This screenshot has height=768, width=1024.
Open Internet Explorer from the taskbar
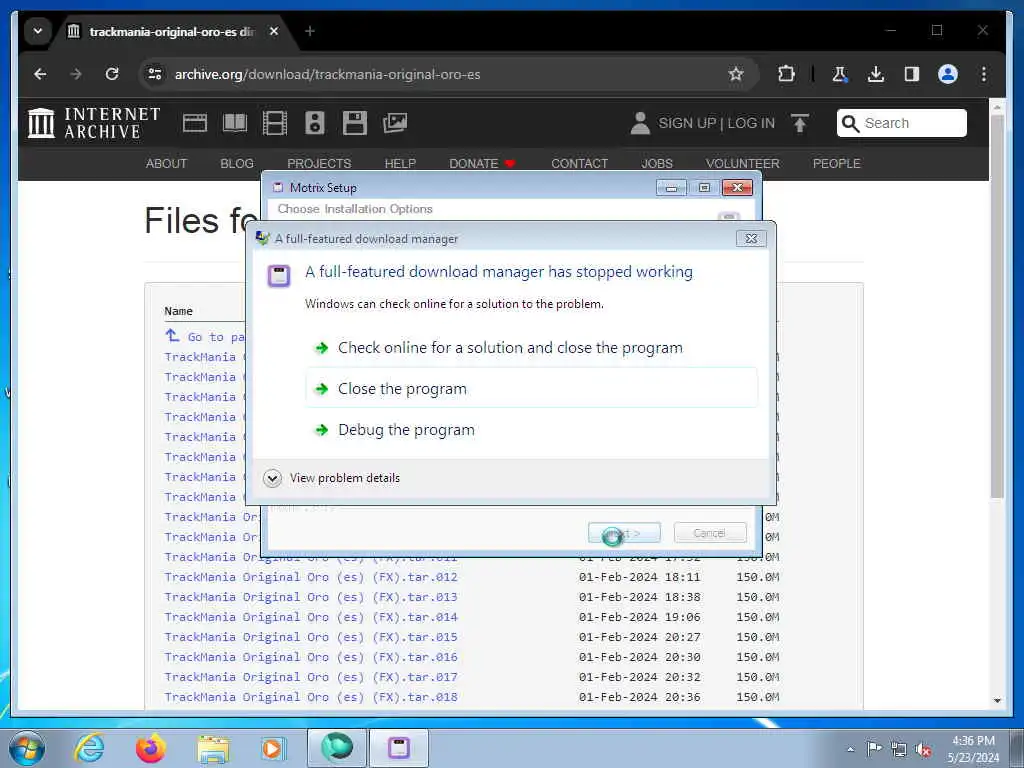pyautogui.click(x=88, y=748)
